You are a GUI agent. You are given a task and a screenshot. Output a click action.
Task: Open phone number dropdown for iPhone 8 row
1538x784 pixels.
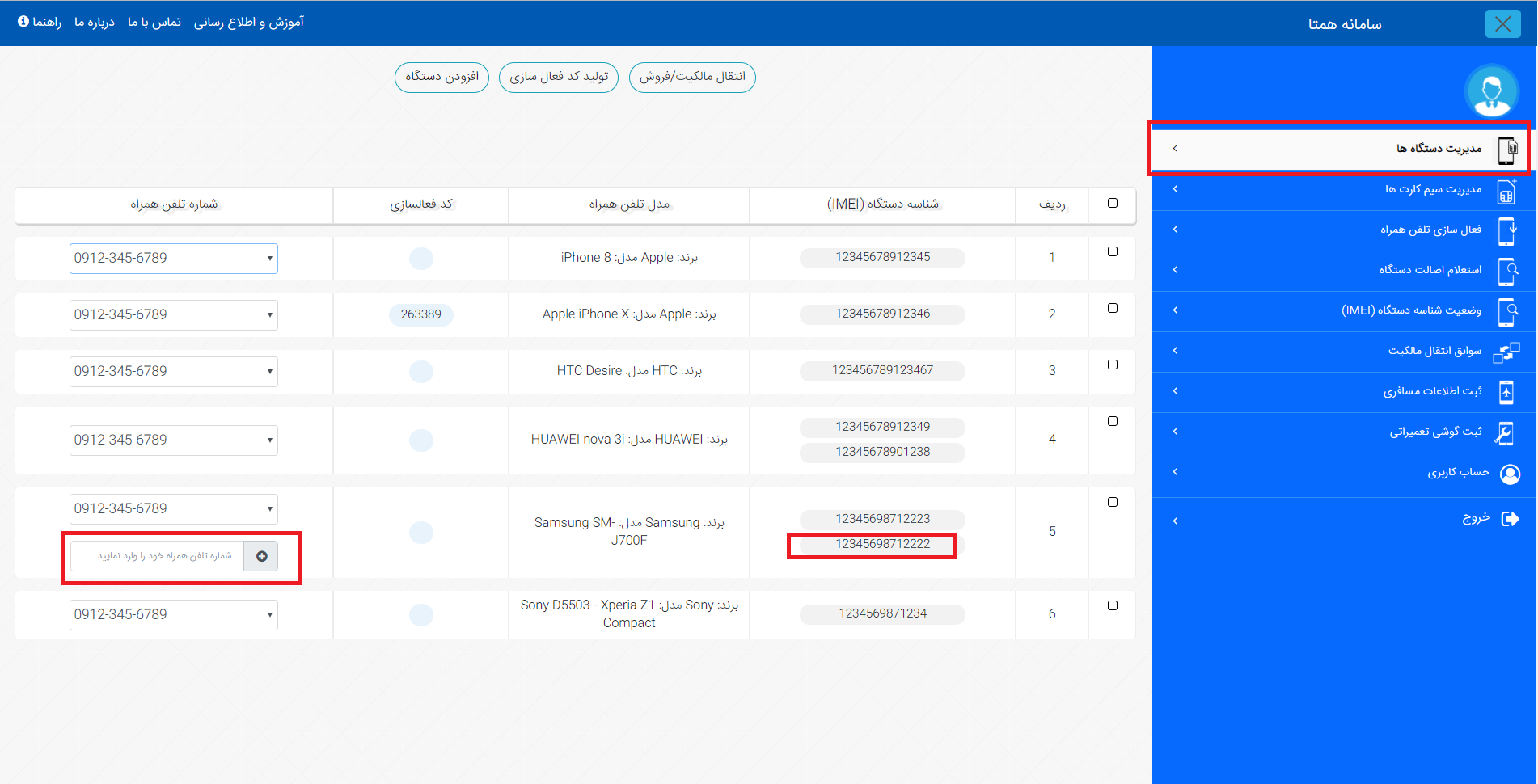point(174,259)
